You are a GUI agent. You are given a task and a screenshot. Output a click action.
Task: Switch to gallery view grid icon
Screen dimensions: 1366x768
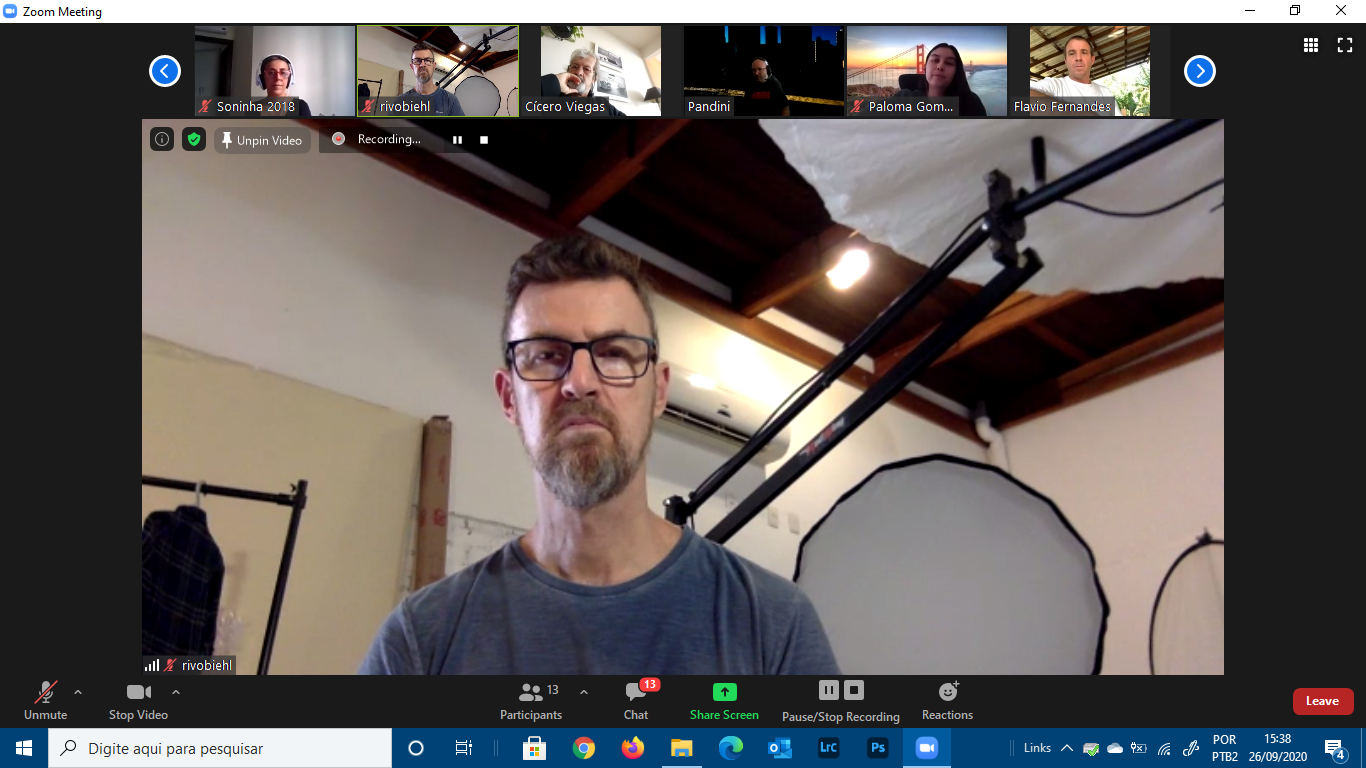(x=1310, y=45)
